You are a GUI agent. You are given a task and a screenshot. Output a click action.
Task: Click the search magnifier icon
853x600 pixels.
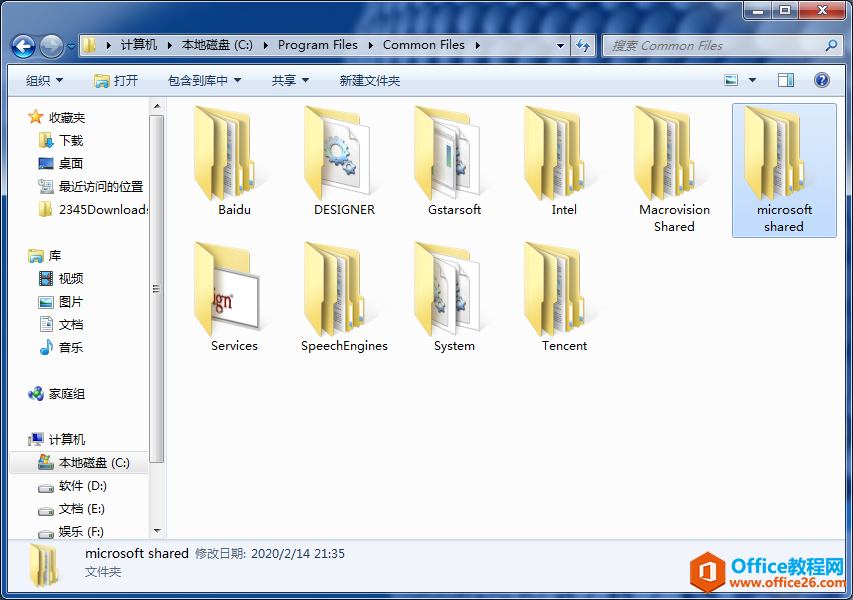tap(831, 46)
